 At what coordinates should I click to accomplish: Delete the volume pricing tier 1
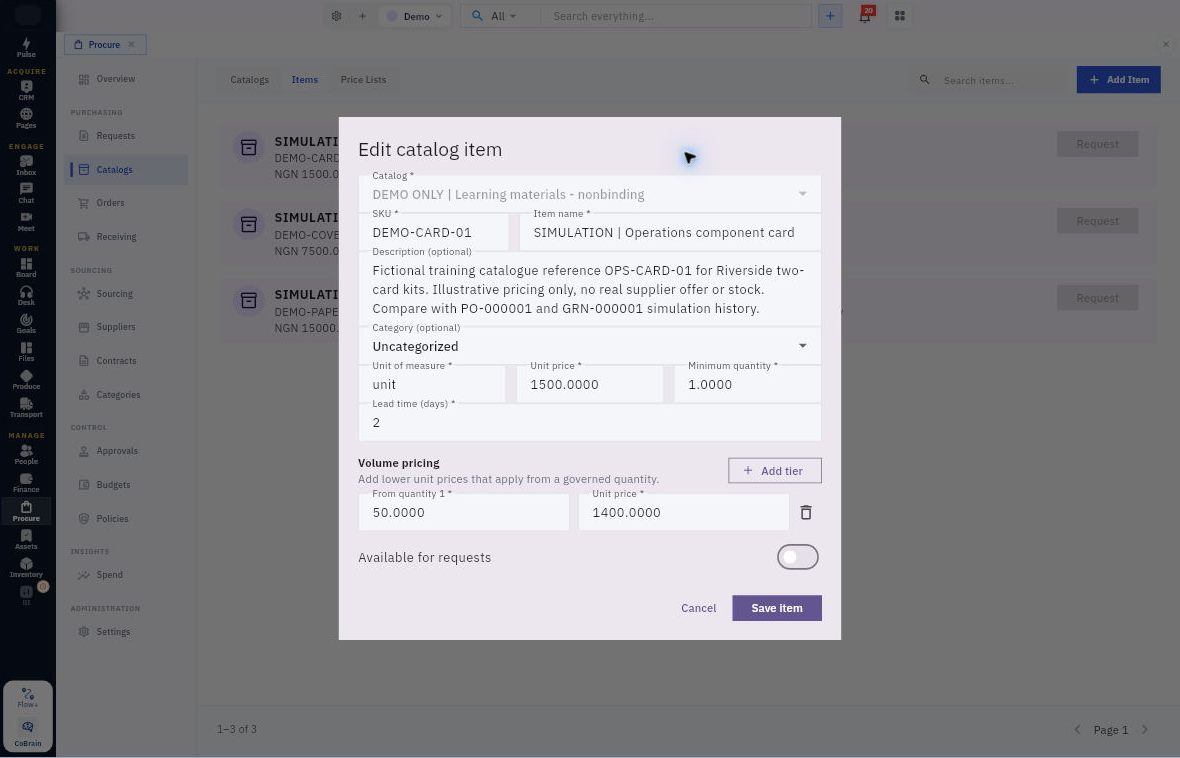(x=805, y=512)
